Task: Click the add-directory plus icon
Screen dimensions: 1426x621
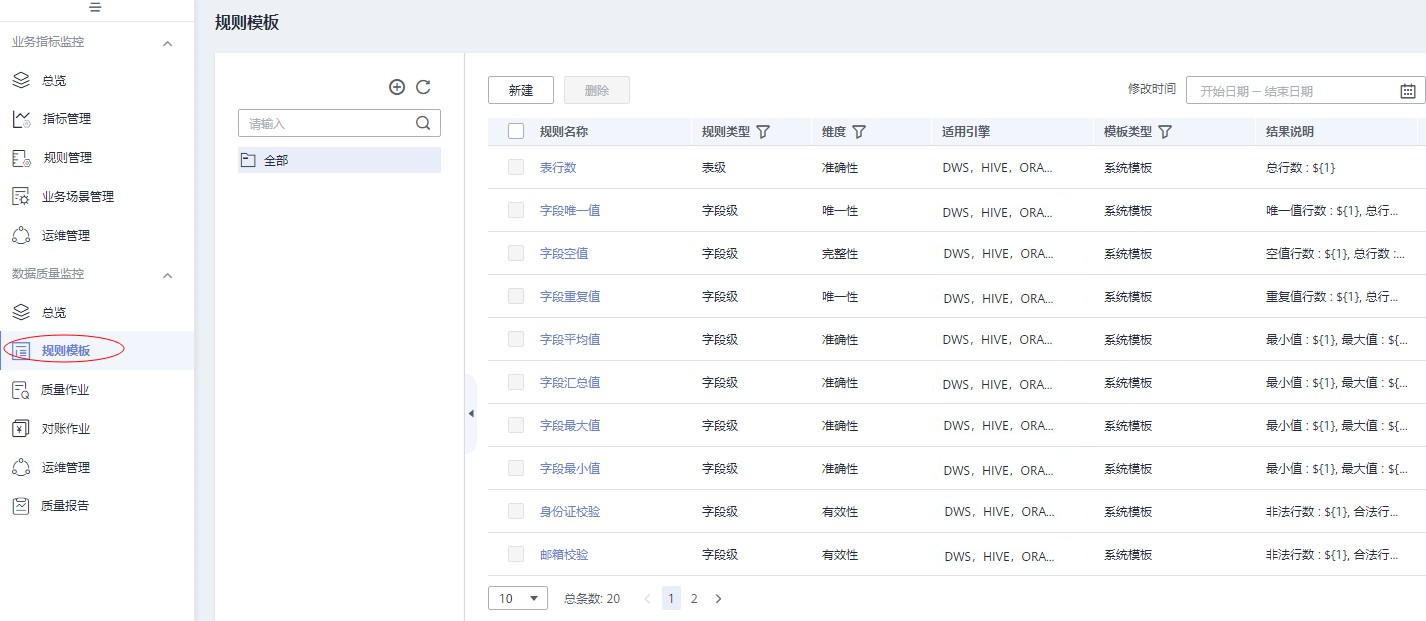Action: [x=397, y=87]
